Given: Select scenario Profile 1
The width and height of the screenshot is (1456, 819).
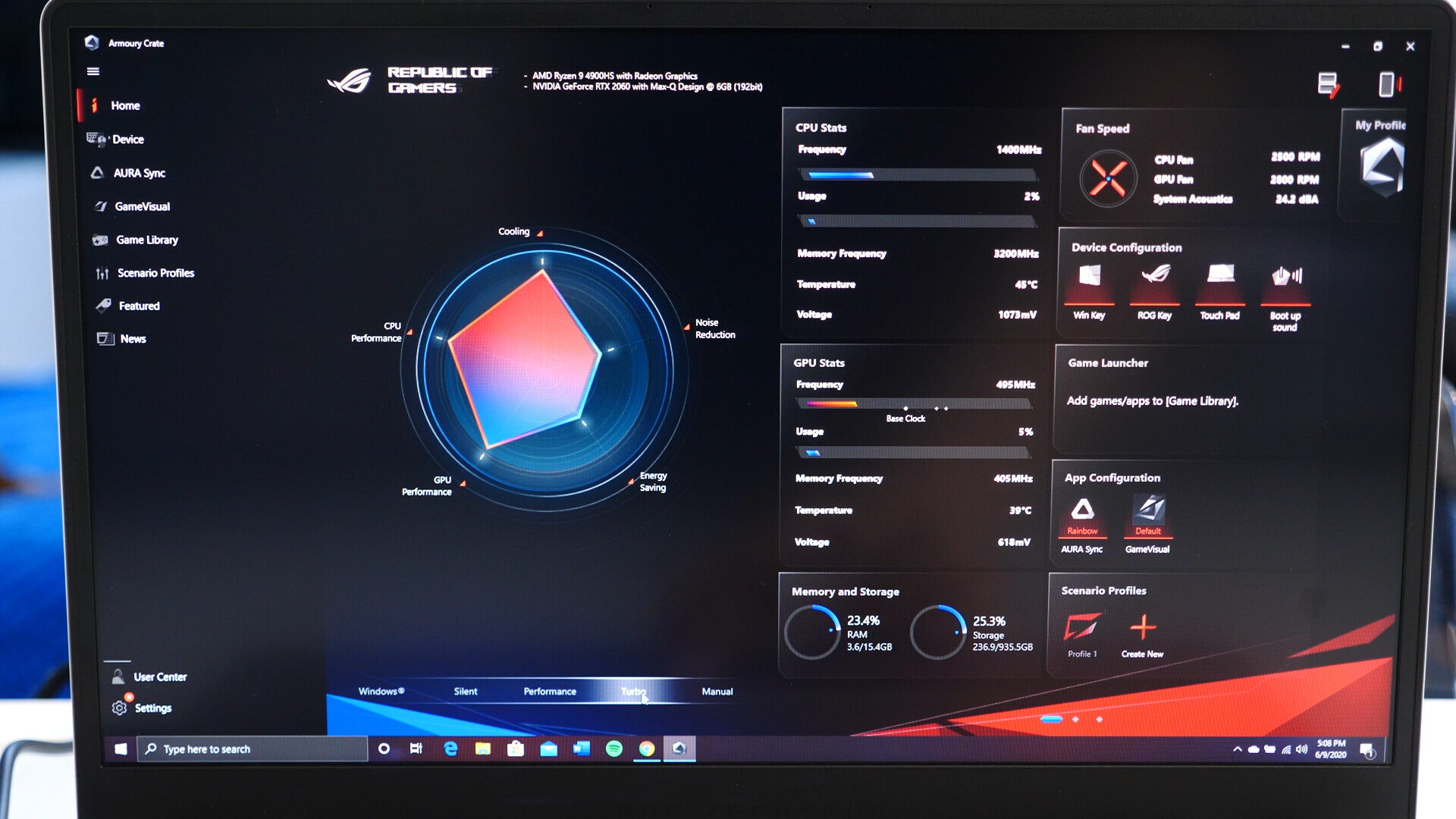Looking at the screenshot, I should 1082,635.
